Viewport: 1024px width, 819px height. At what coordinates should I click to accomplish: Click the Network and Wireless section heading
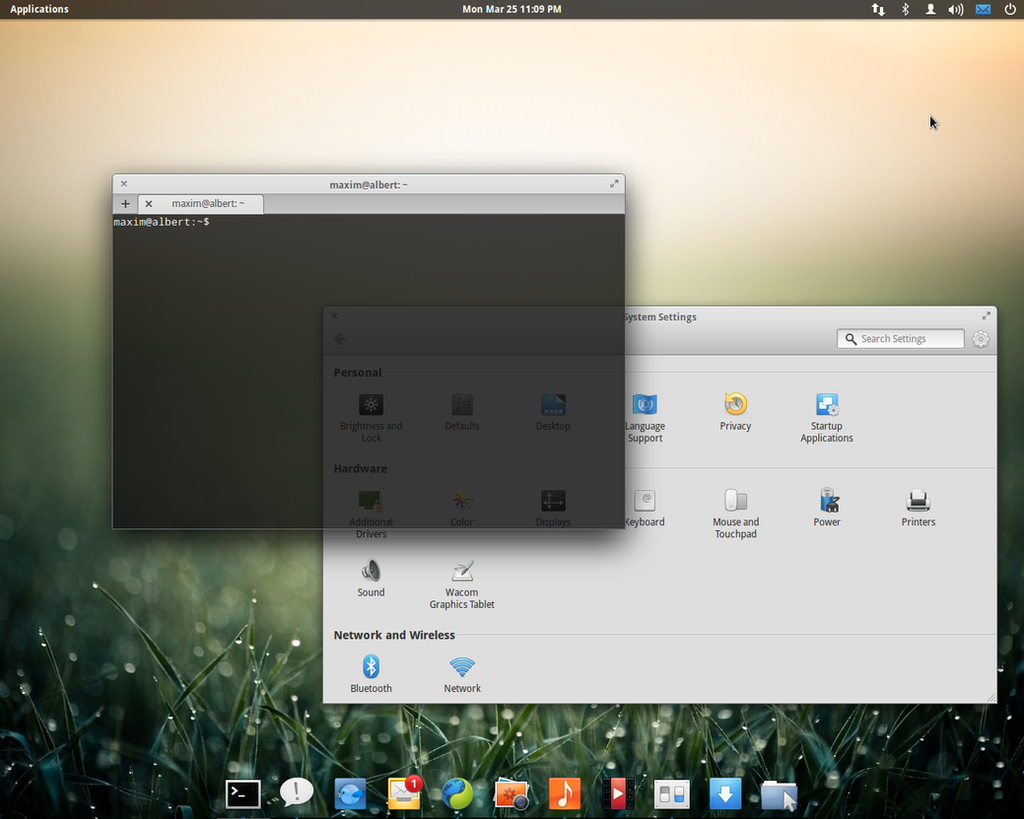pyautogui.click(x=394, y=635)
